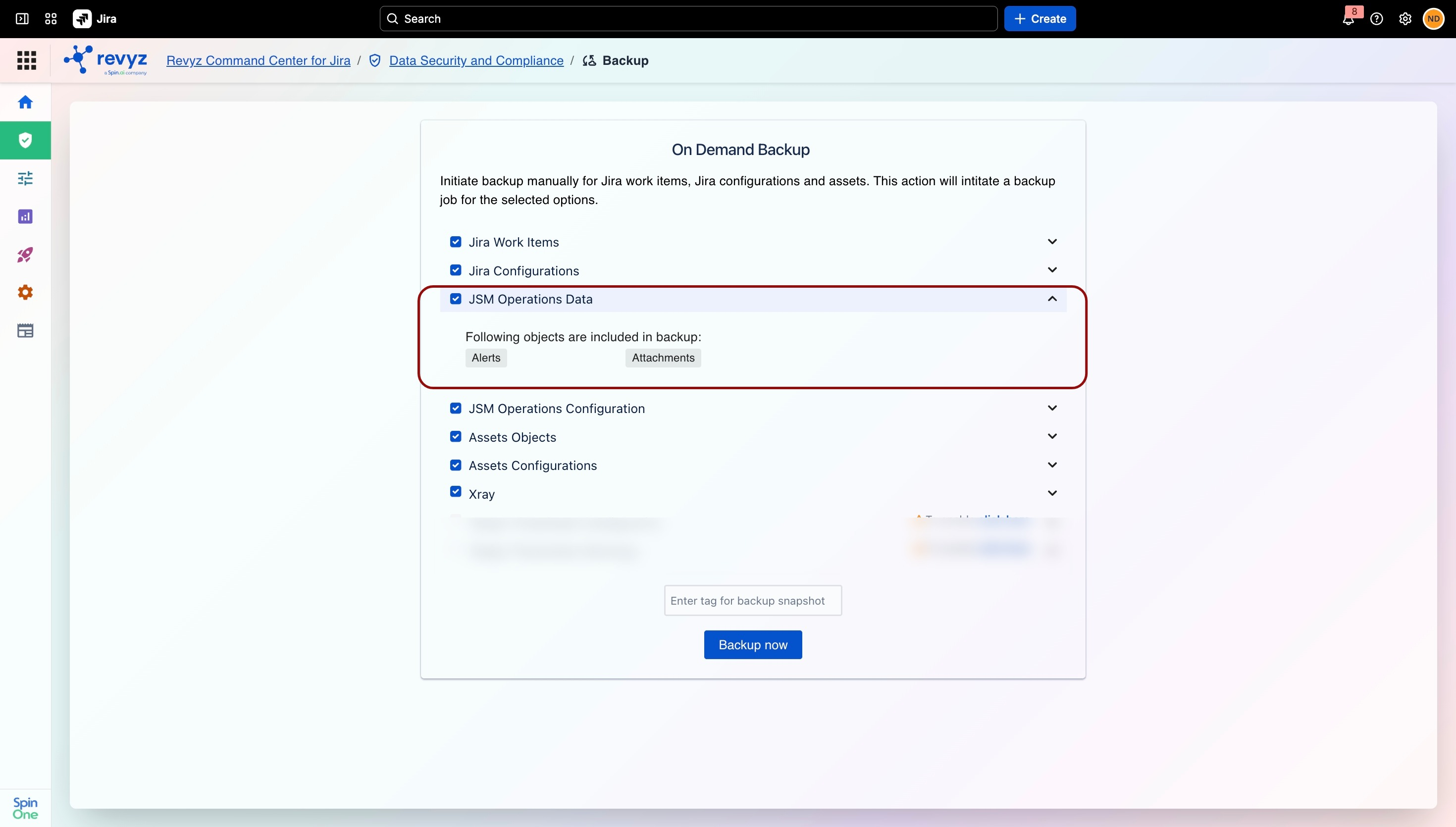Click the SpinOne logo in sidebar
The height and width of the screenshot is (827, 1456).
click(26, 808)
